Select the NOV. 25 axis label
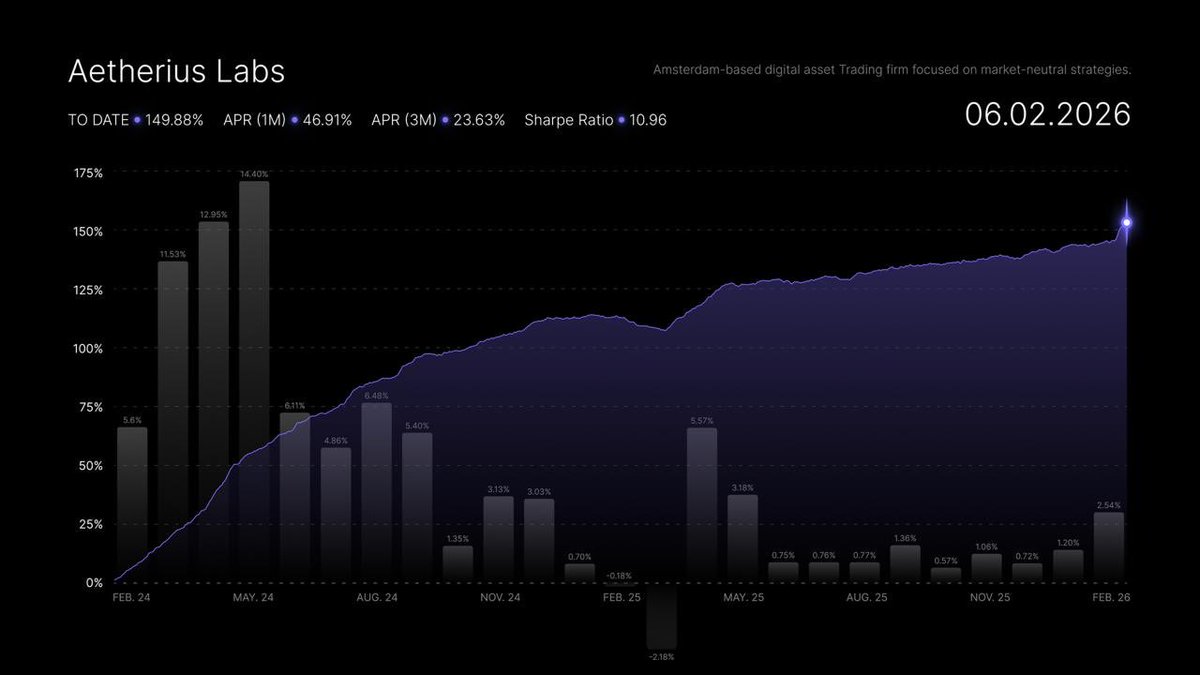This screenshot has height=675, width=1200. click(x=990, y=597)
